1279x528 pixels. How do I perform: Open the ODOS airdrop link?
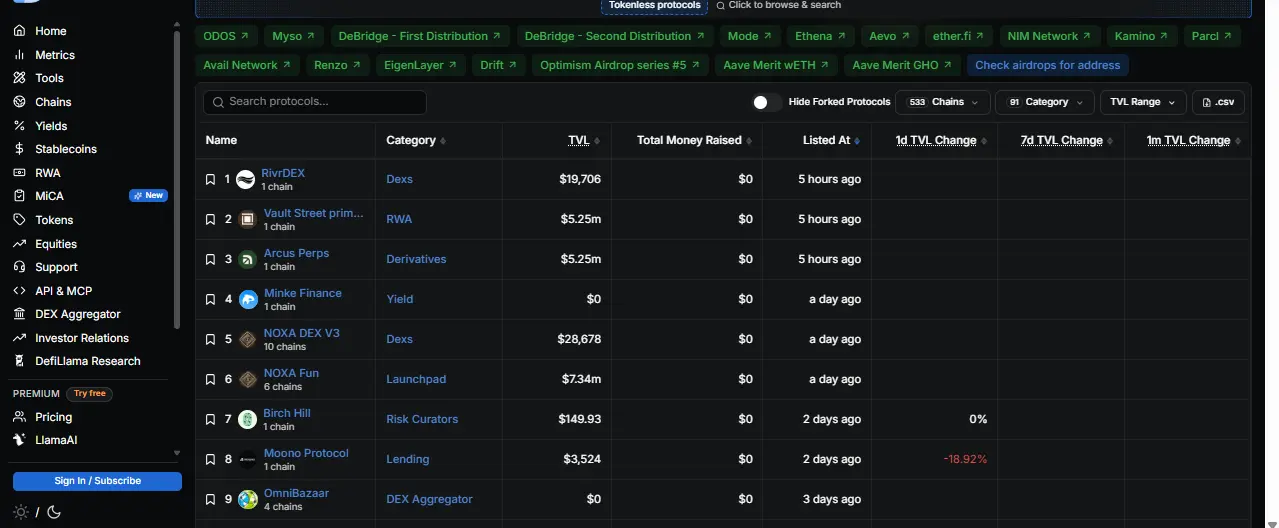(225, 36)
